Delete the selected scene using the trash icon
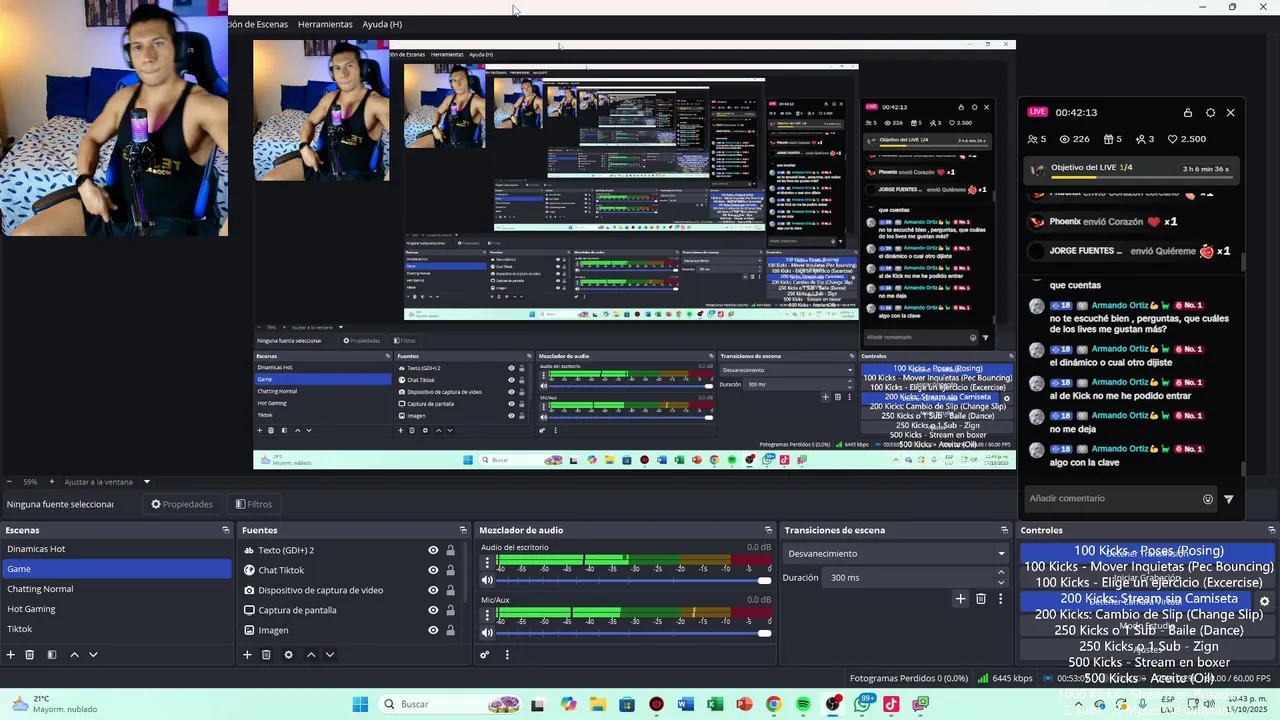This screenshot has width=1280, height=720. [x=30, y=655]
